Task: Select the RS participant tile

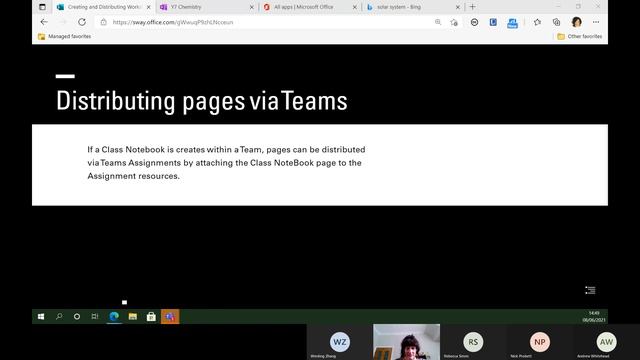Action: coord(473,342)
